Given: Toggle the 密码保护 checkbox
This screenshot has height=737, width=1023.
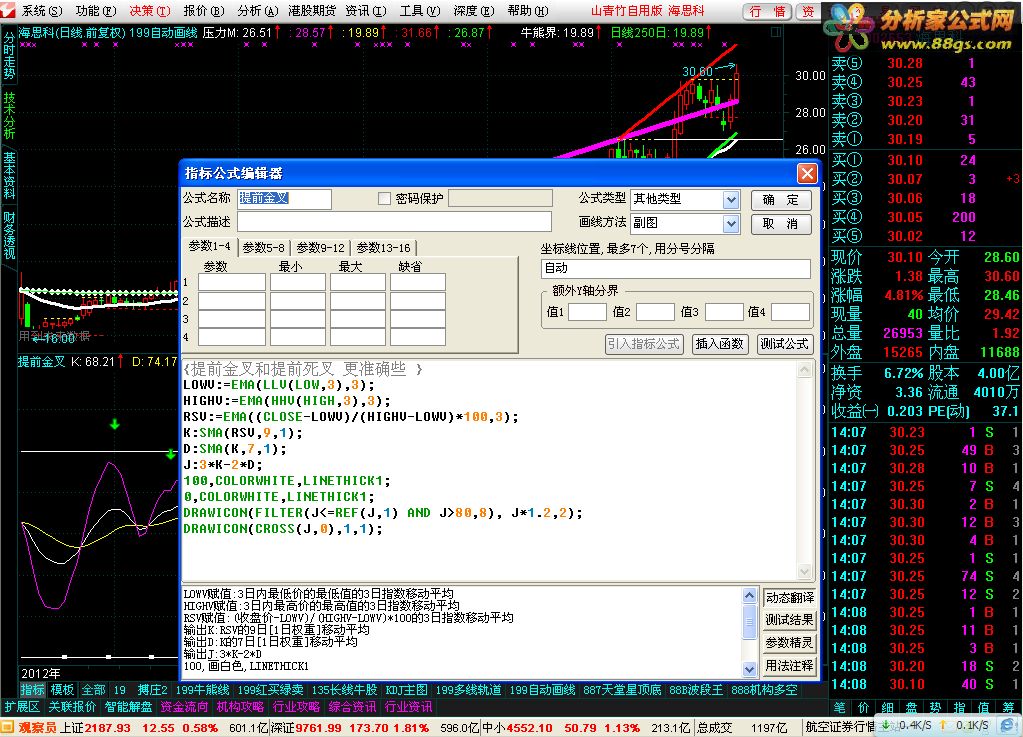Looking at the screenshot, I should (x=385, y=198).
